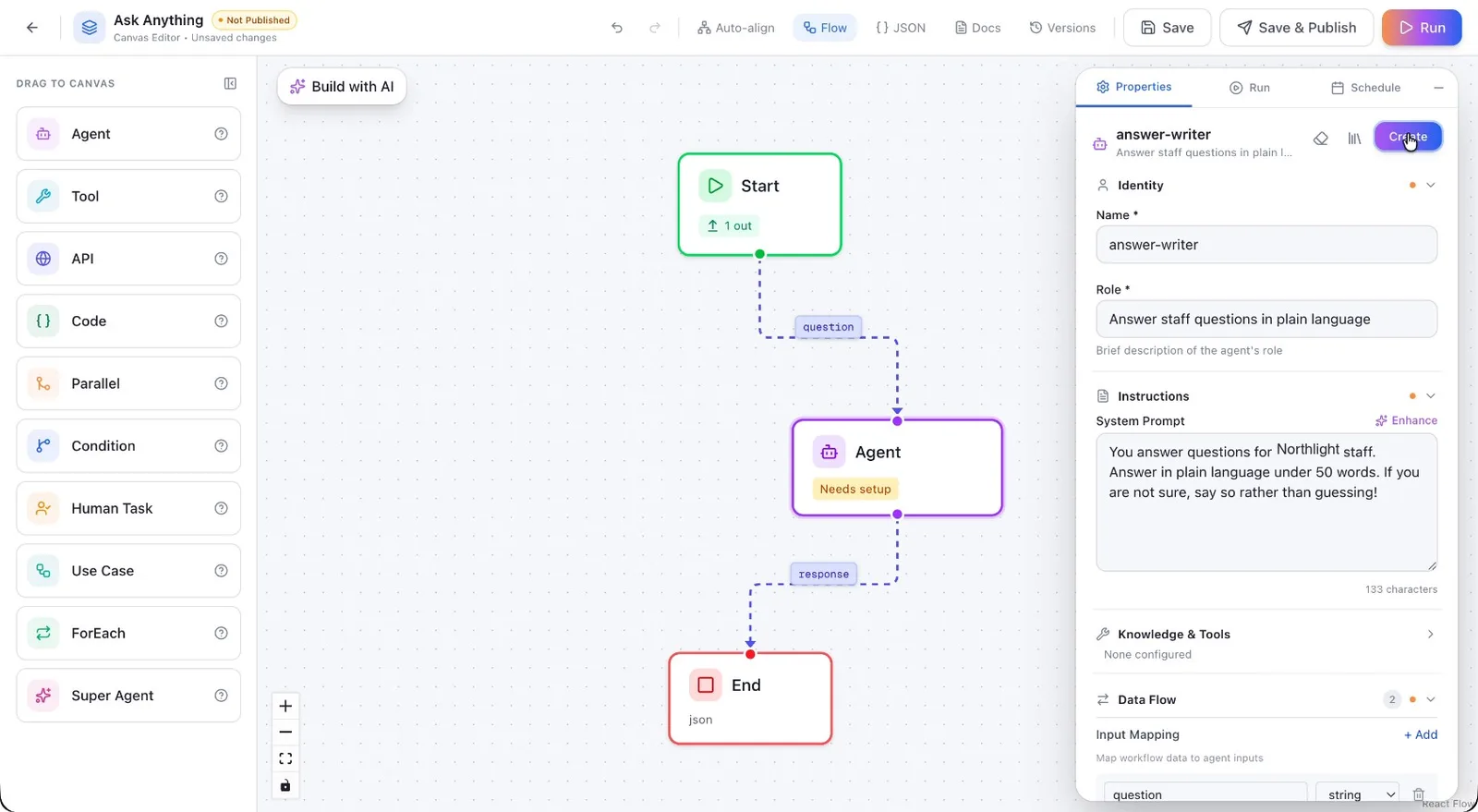Open Versions history
The width and height of the screenshot is (1478, 812).
pos(1062,28)
